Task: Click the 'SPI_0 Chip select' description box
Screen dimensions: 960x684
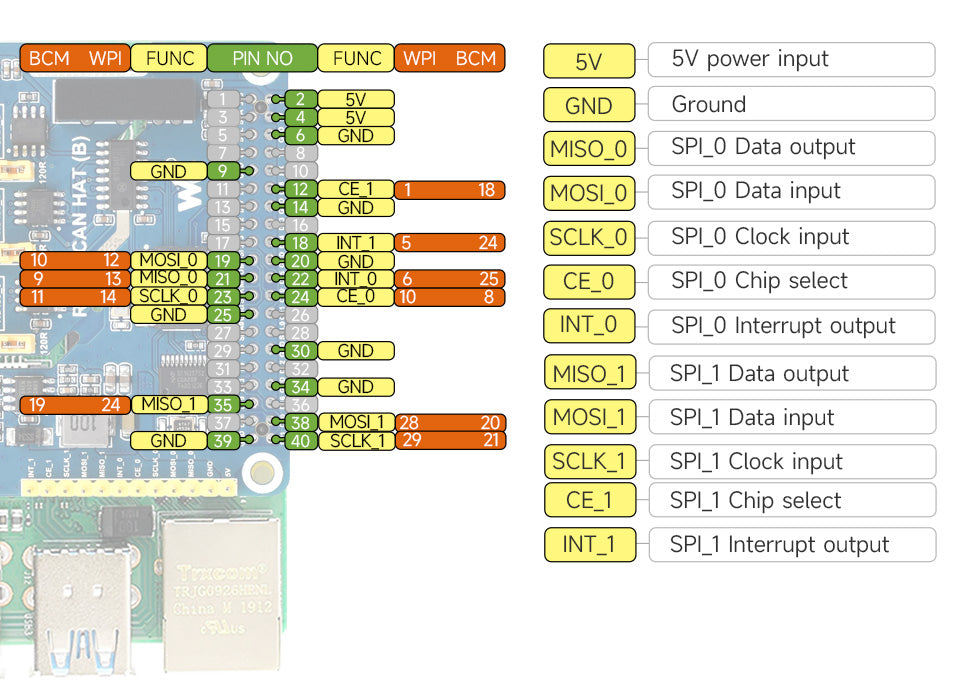Action: tap(791, 282)
